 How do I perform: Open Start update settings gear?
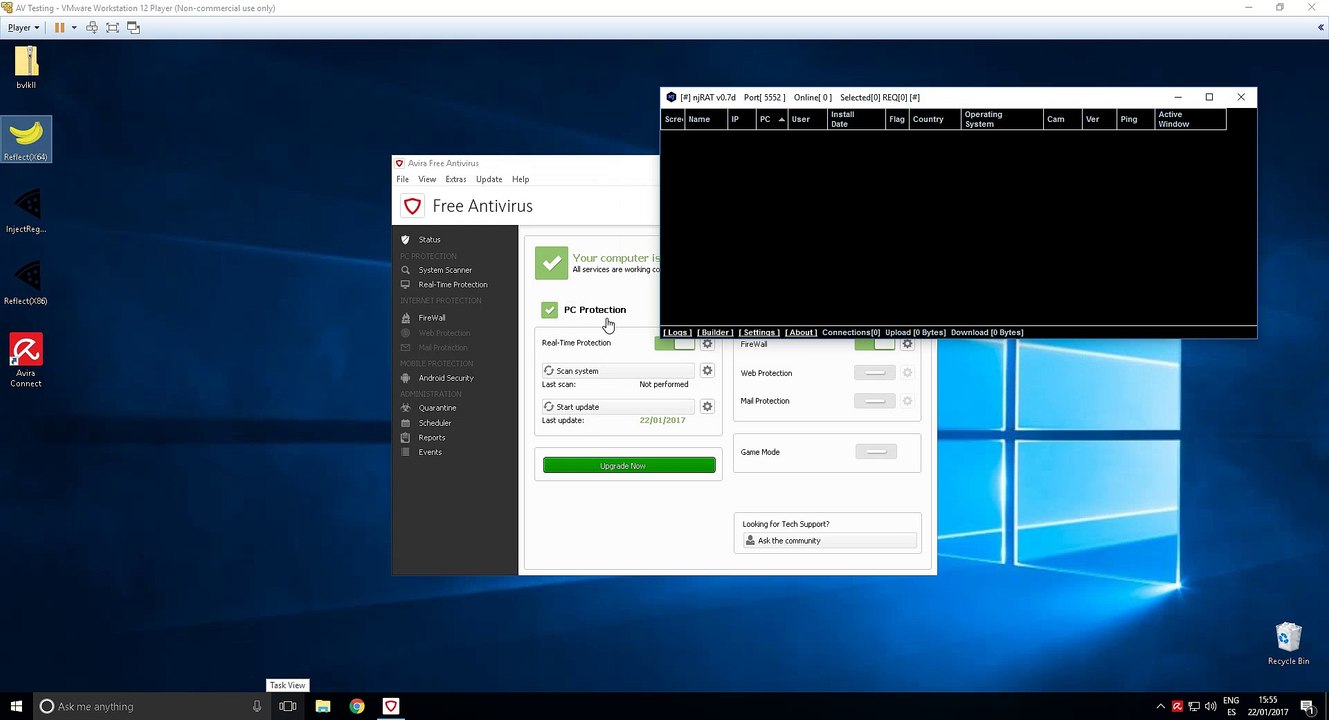[x=707, y=407]
